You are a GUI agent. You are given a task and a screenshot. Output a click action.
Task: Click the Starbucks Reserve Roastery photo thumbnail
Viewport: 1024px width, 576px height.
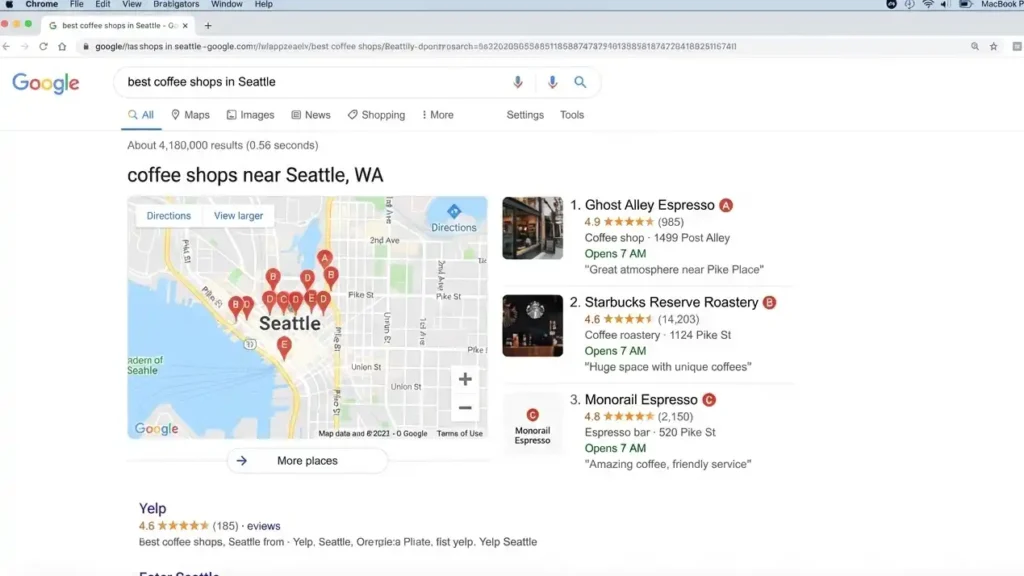(532, 325)
